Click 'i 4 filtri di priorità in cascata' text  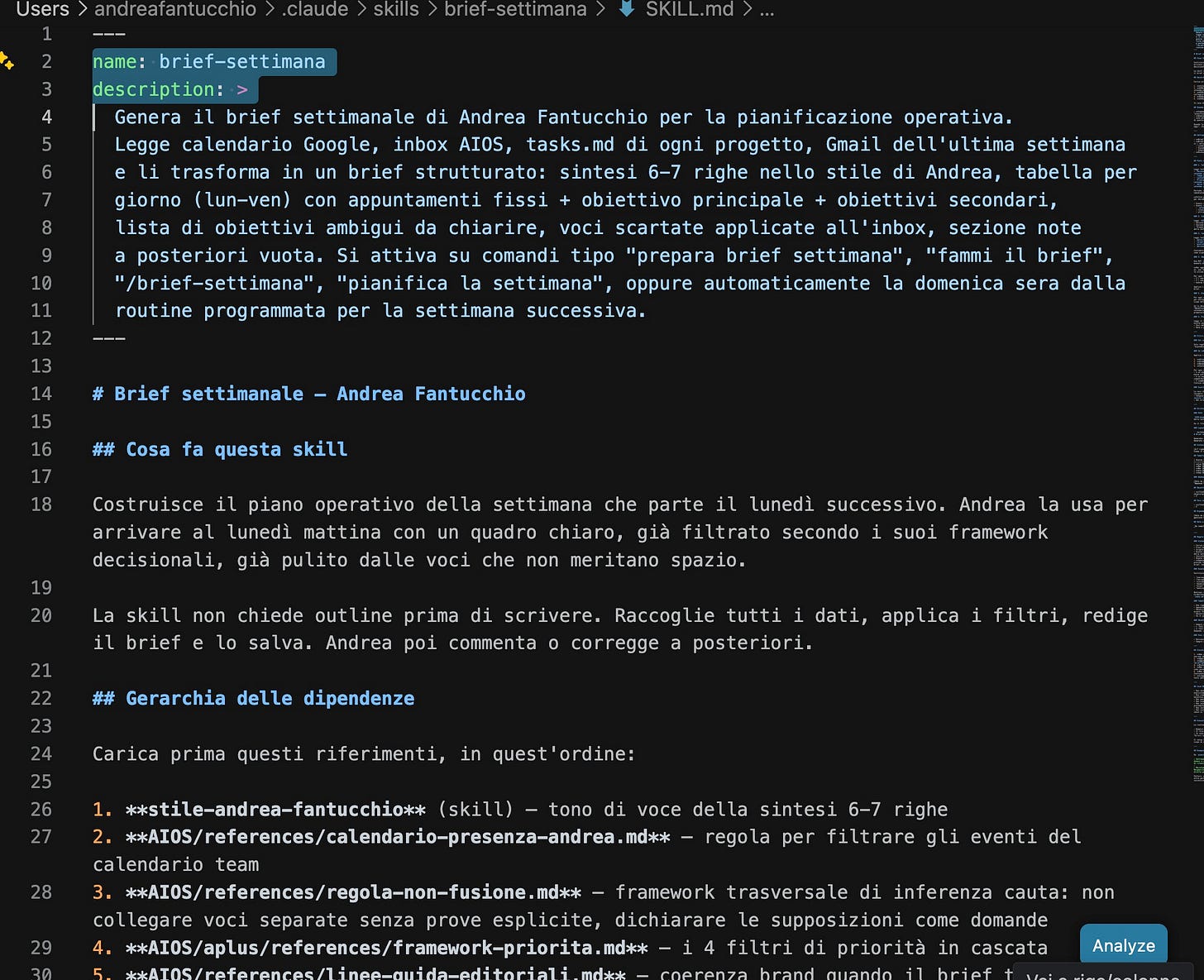pos(864,947)
